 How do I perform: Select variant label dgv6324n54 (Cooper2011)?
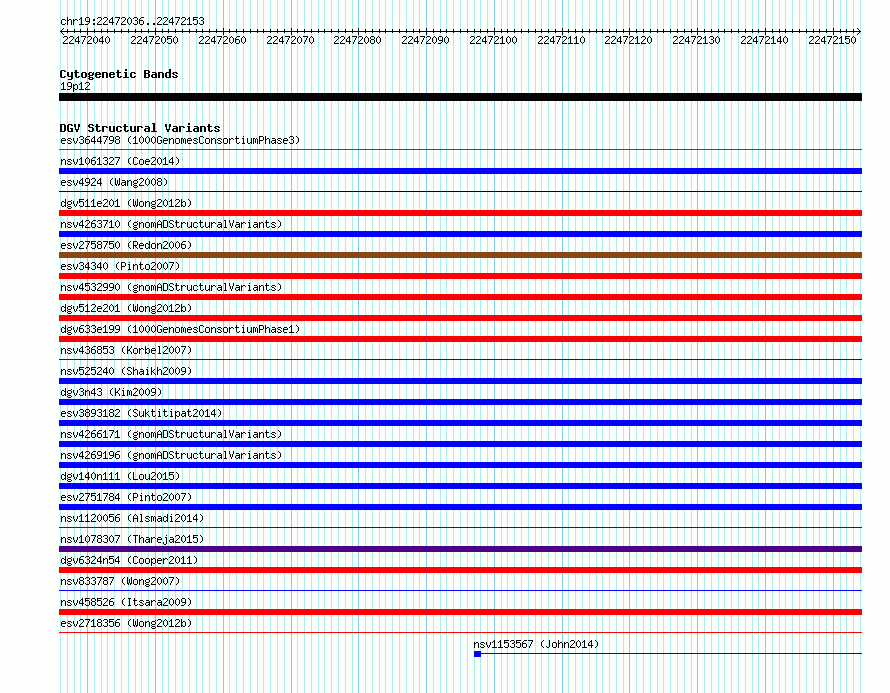(129, 560)
